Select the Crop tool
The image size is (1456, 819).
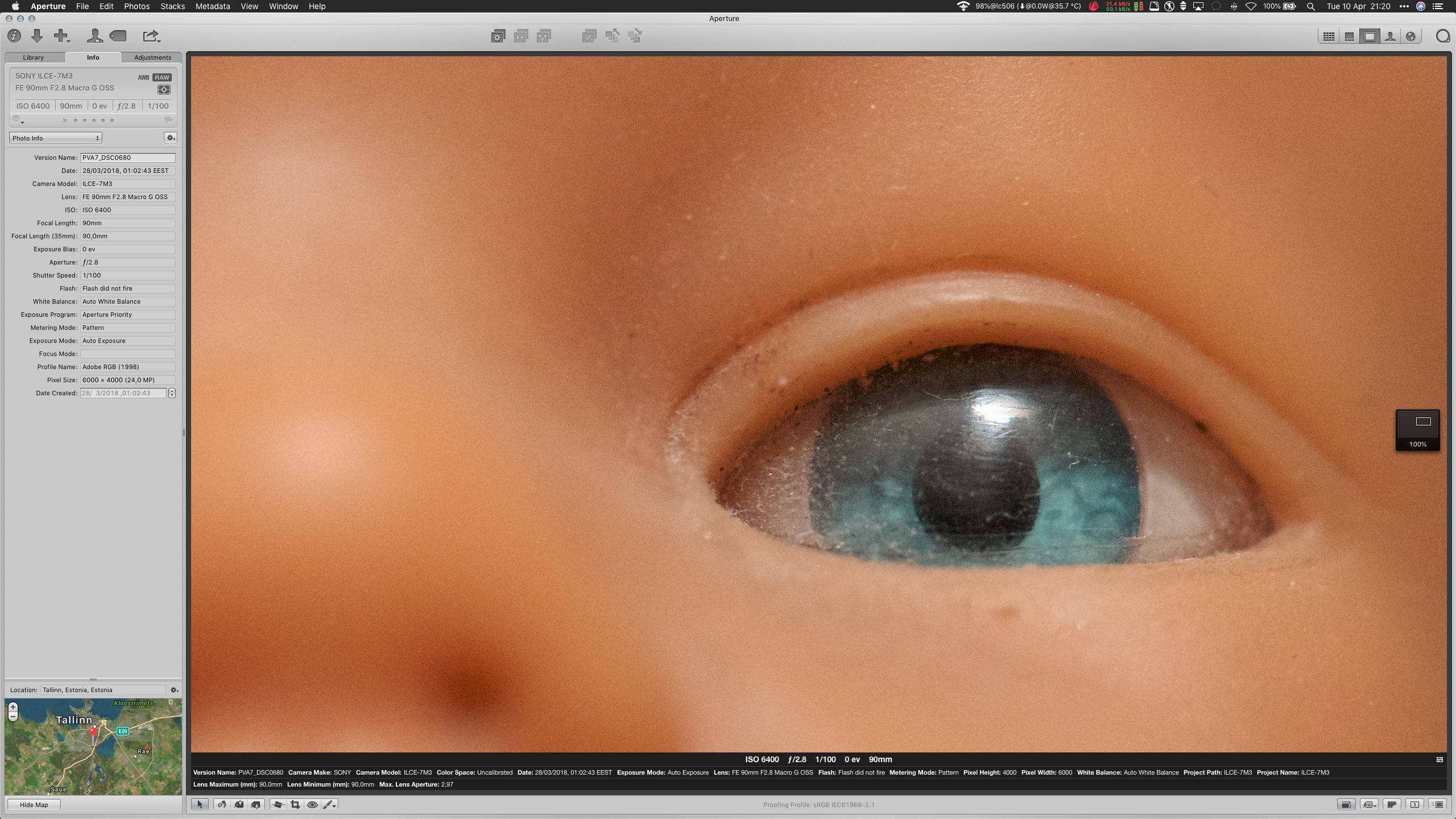pyautogui.click(x=295, y=804)
